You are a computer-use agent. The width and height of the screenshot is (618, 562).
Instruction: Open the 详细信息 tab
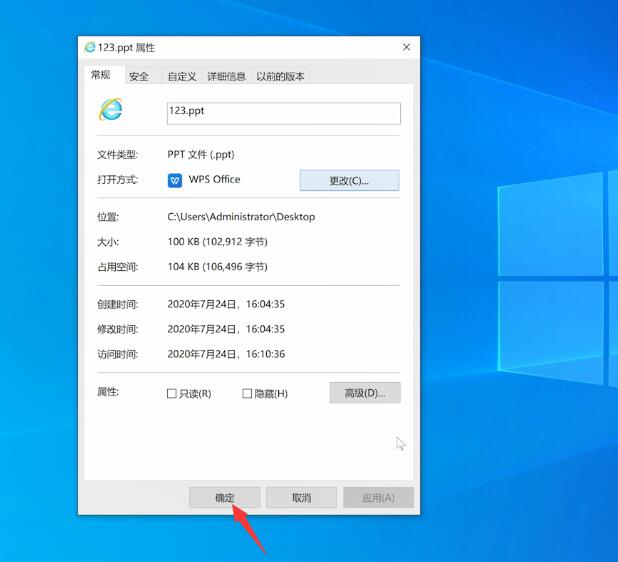(226, 76)
